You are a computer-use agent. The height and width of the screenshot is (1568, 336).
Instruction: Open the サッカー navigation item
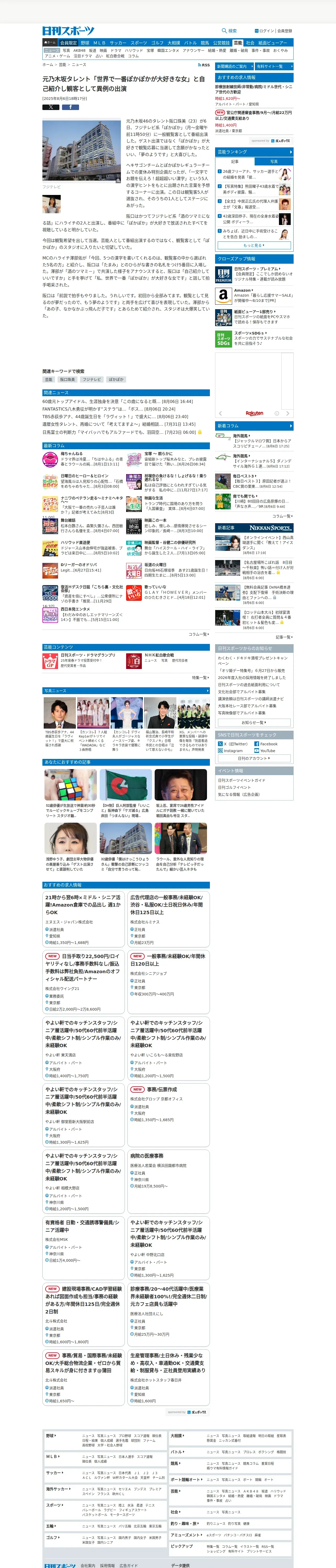[x=118, y=43]
